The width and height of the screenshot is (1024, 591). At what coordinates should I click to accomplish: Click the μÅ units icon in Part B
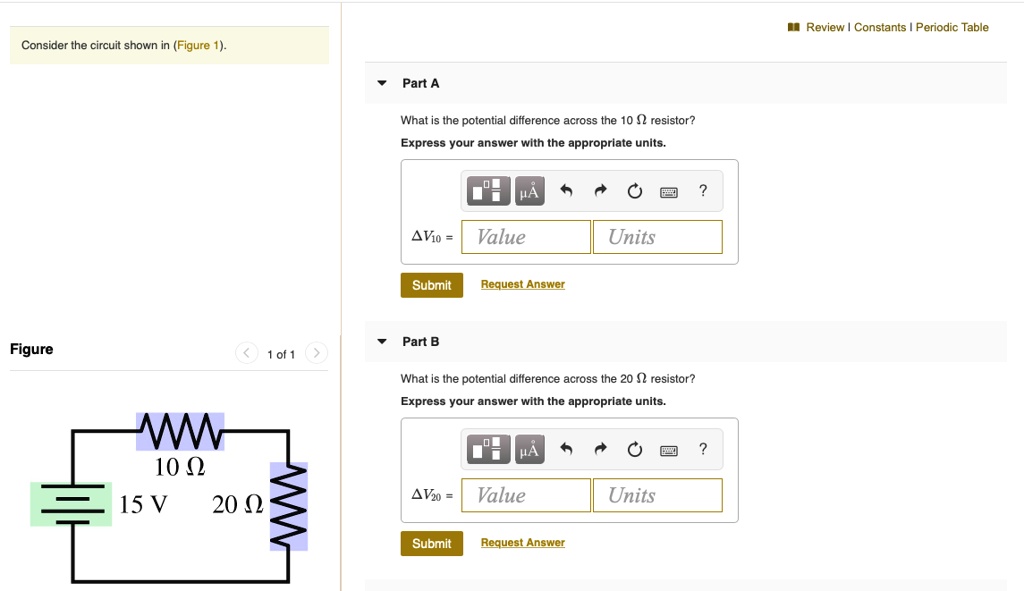tap(528, 448)
